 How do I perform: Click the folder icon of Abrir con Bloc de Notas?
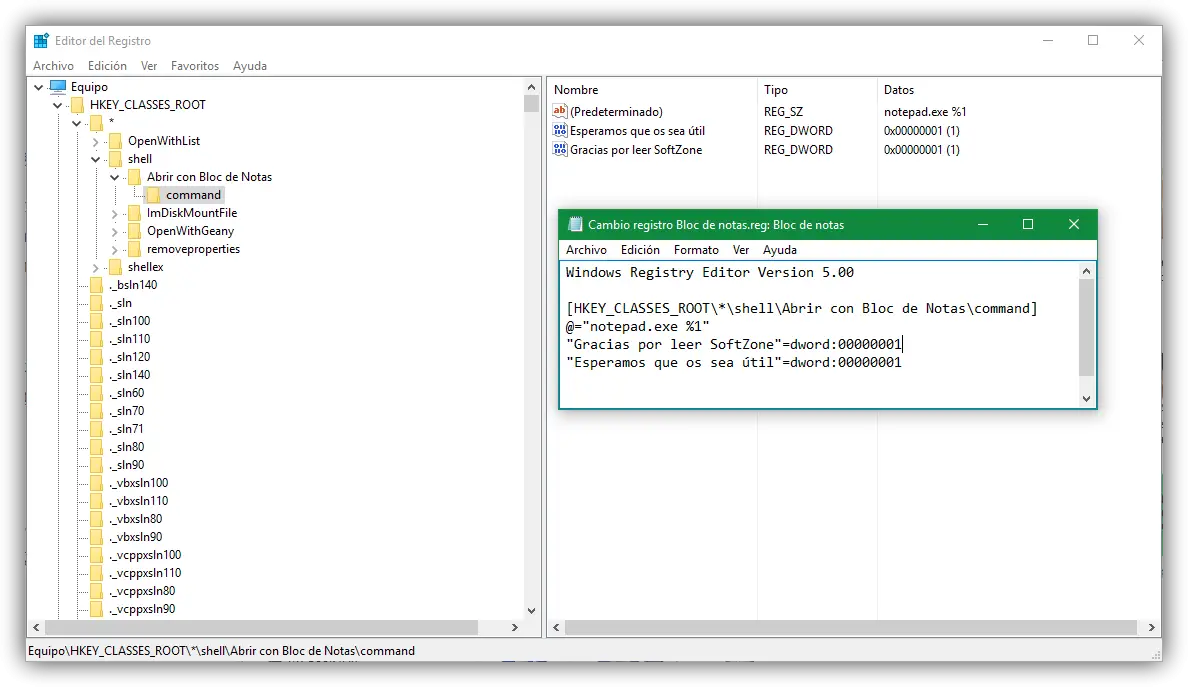click(134, 176)
